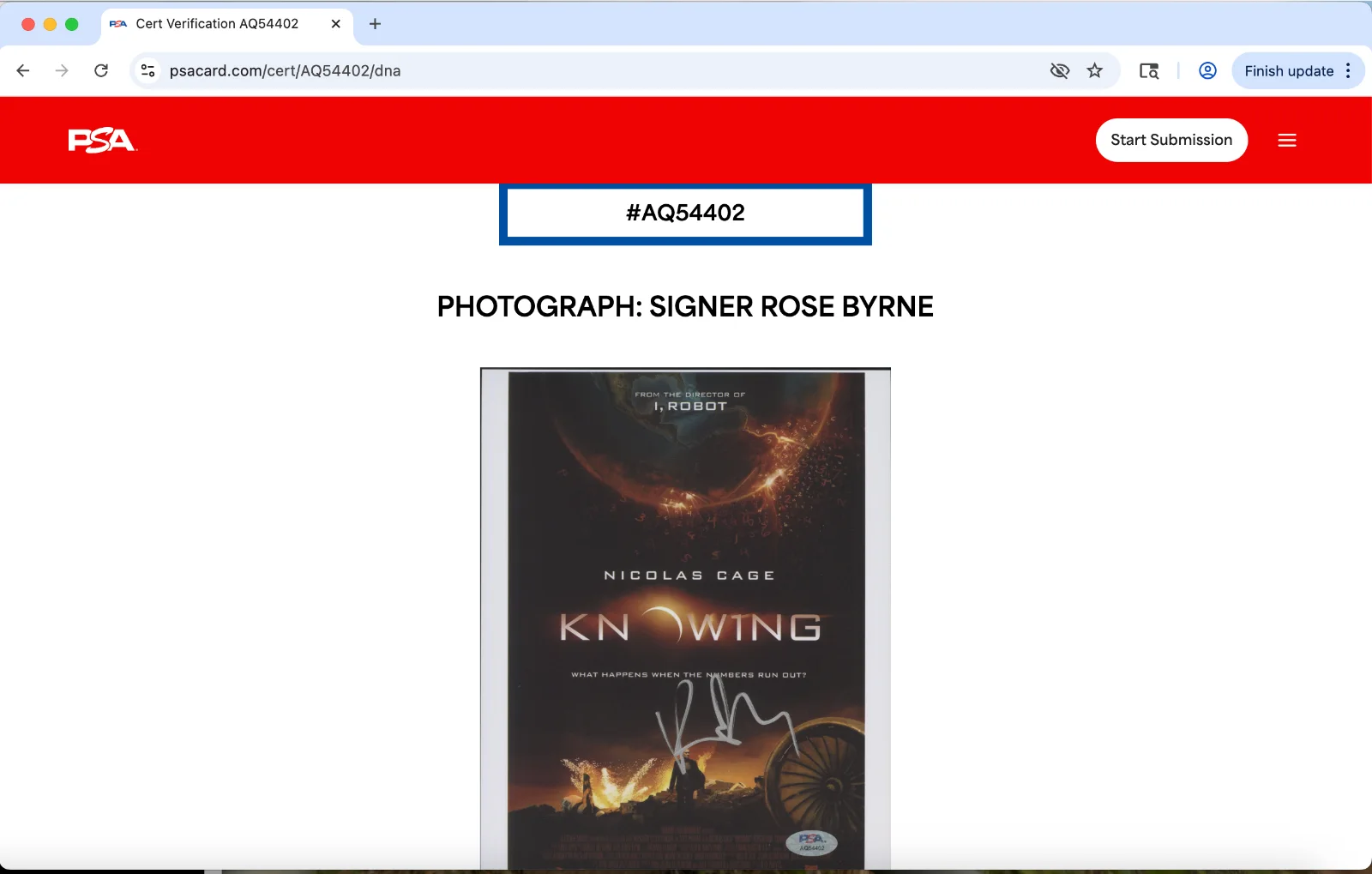
Task: Open Chrome three-dot menu
Action: [1349, 71]
